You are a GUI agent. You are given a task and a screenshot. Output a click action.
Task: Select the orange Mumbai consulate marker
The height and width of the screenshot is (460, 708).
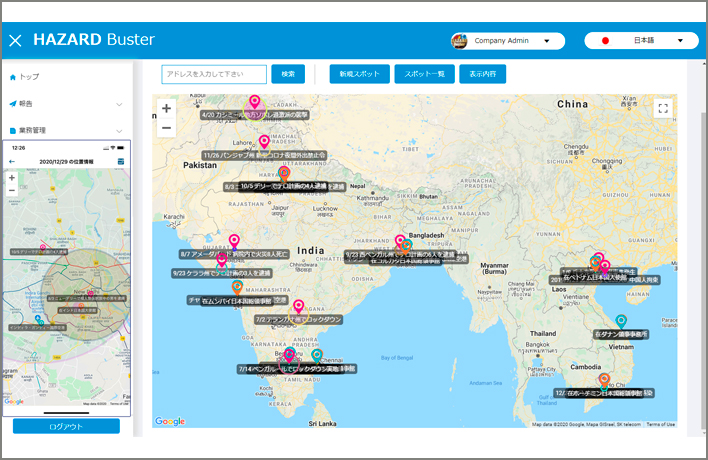[237, 287]
